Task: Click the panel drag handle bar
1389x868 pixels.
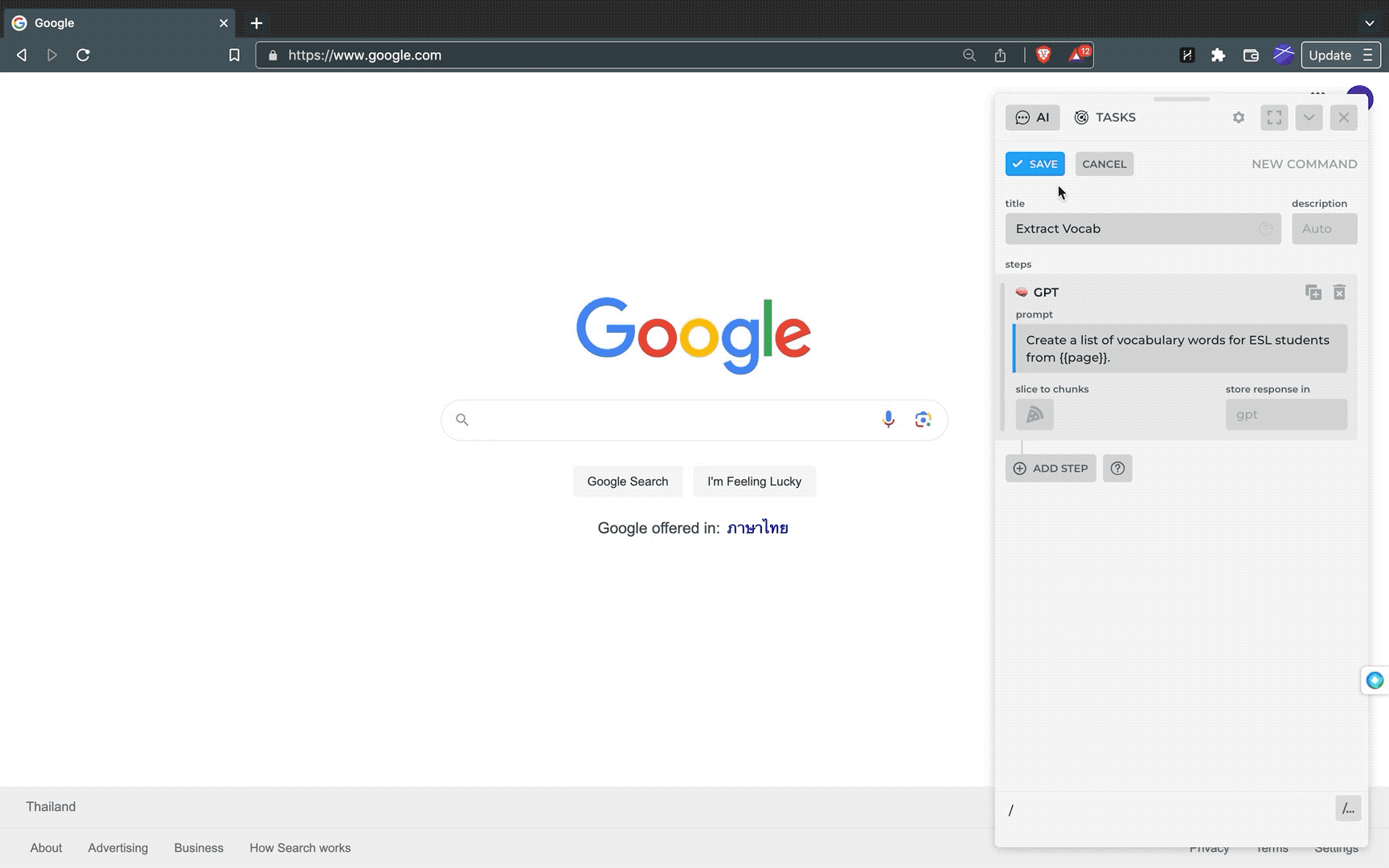Action: [1182, 99]
